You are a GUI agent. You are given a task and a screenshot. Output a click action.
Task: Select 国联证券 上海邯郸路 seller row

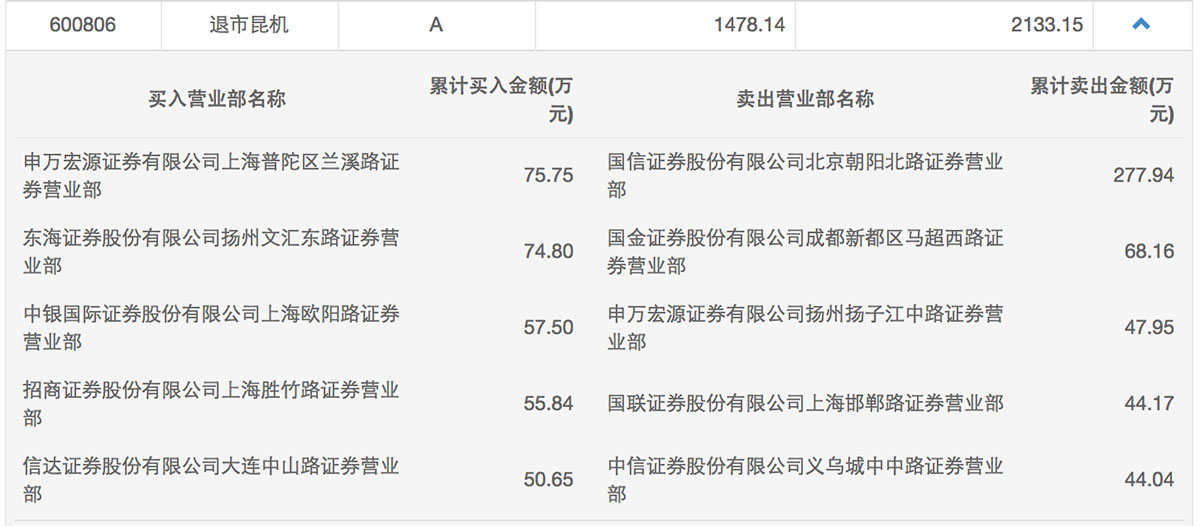coord(806,403)
